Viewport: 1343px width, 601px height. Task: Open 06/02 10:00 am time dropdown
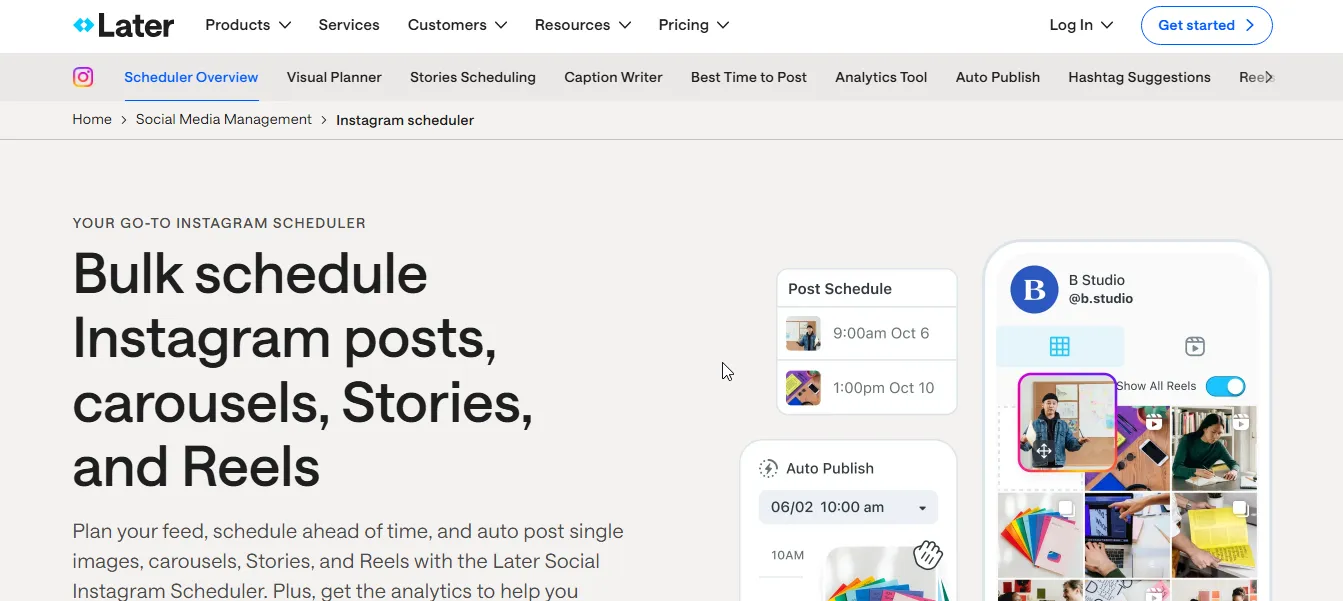(848, 507)
